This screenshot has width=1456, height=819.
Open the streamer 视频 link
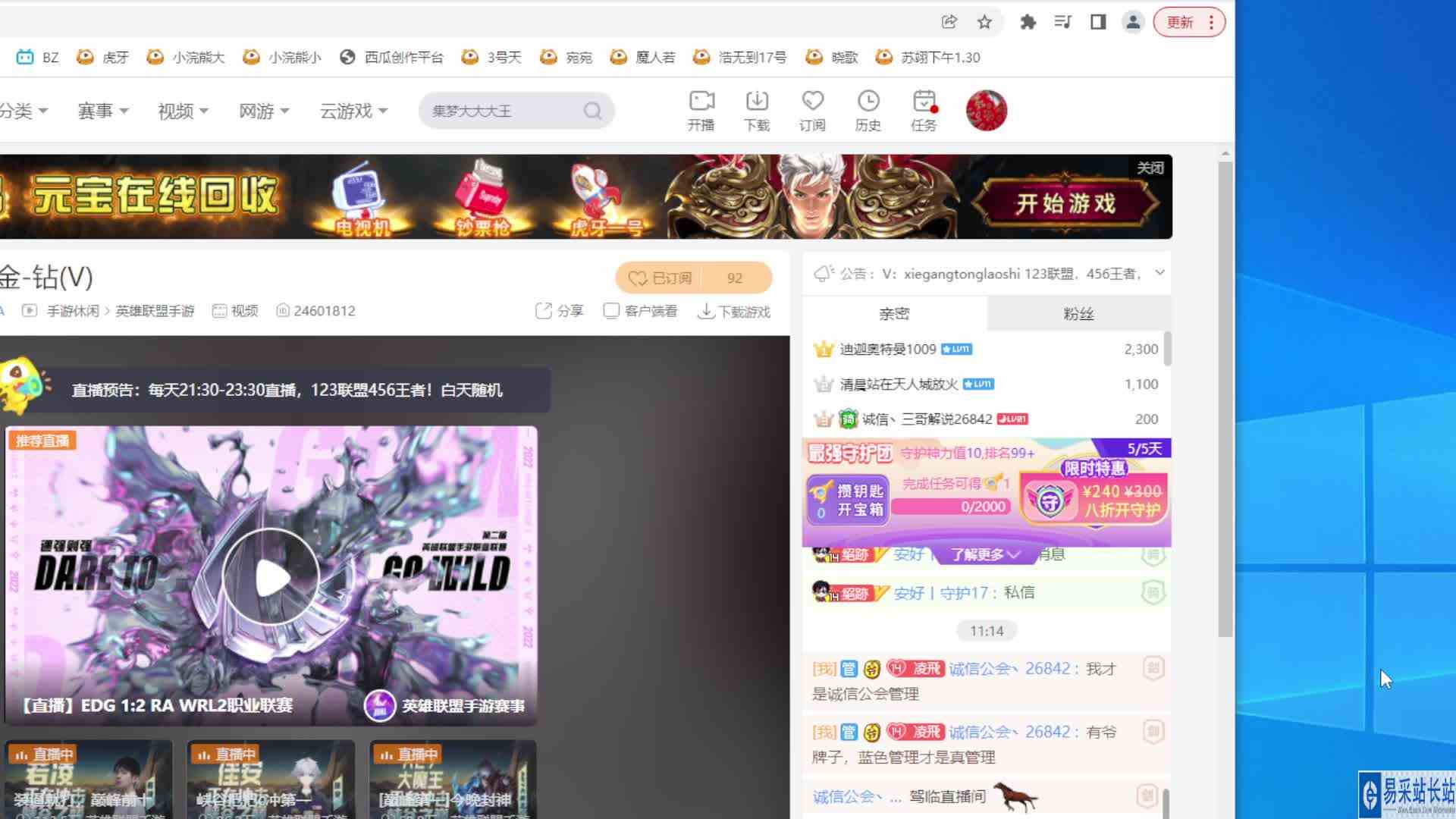click(235, 311)
